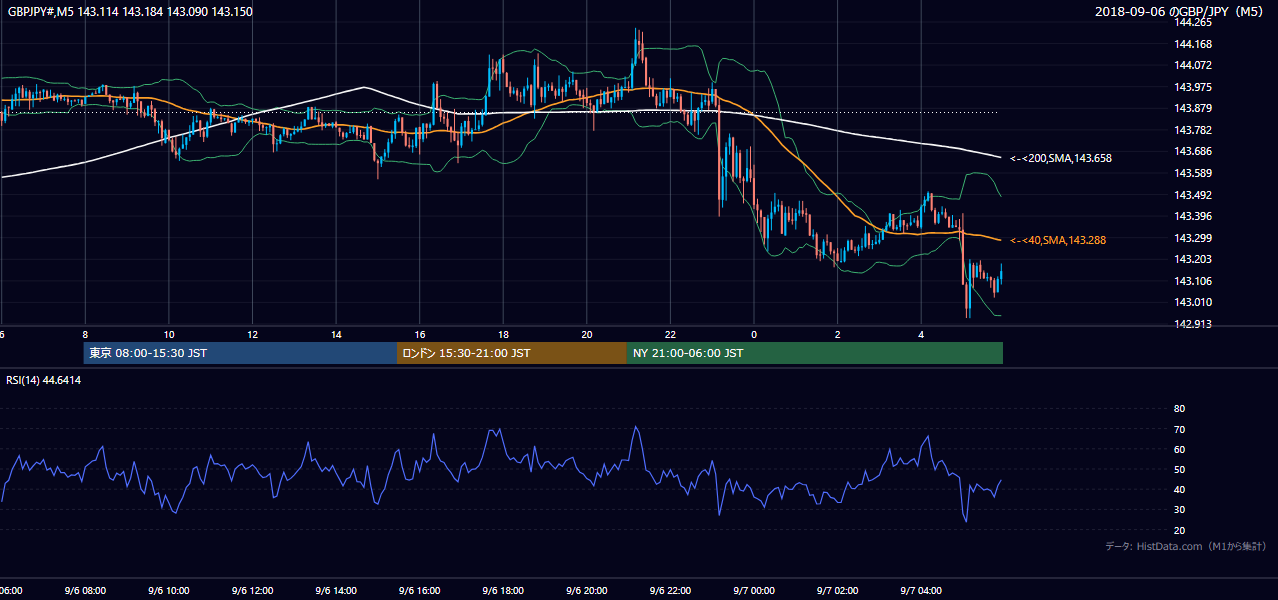Click hour label 22 under the price chart

670,334
